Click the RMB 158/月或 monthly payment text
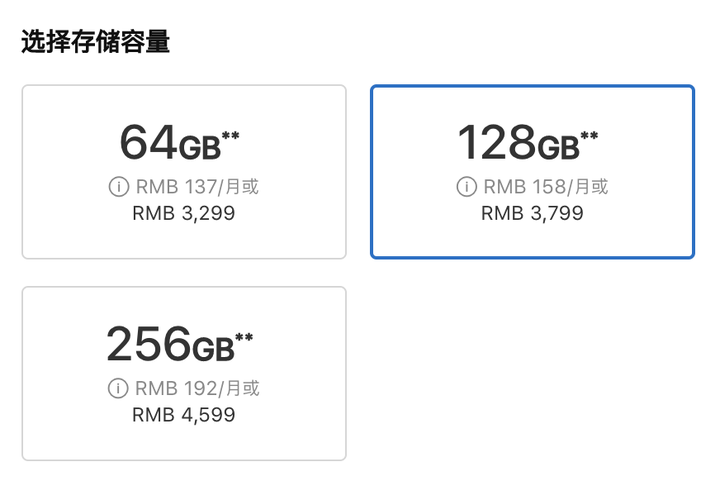The width and height of the screenshot is (720, 481). (546, 187)
